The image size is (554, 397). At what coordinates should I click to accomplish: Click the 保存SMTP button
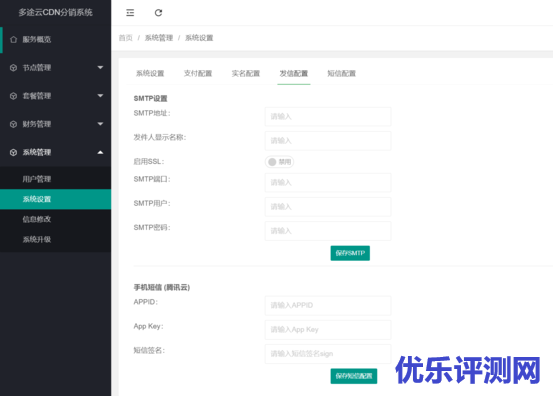click(350, 253)
